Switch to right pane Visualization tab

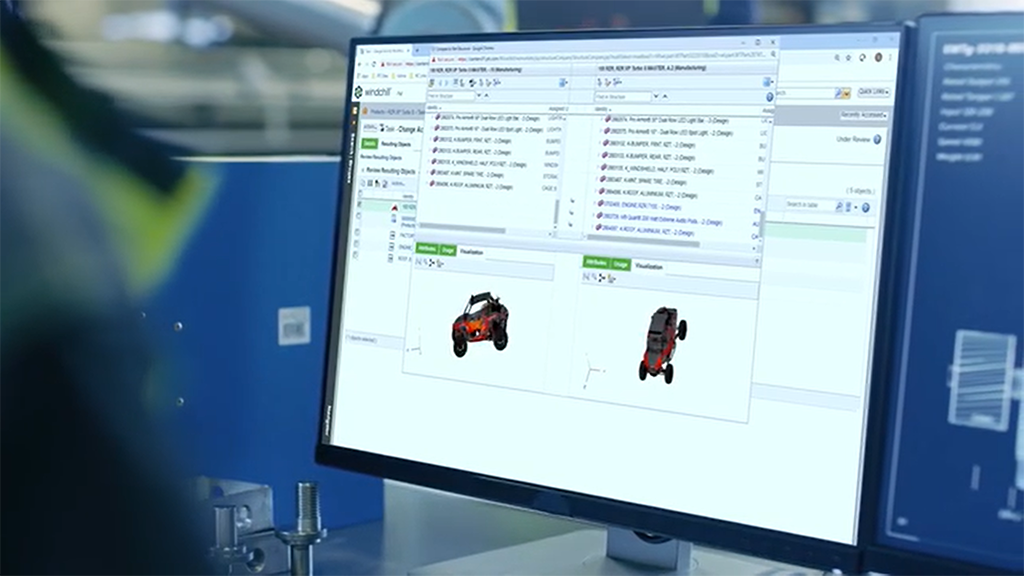648,266
